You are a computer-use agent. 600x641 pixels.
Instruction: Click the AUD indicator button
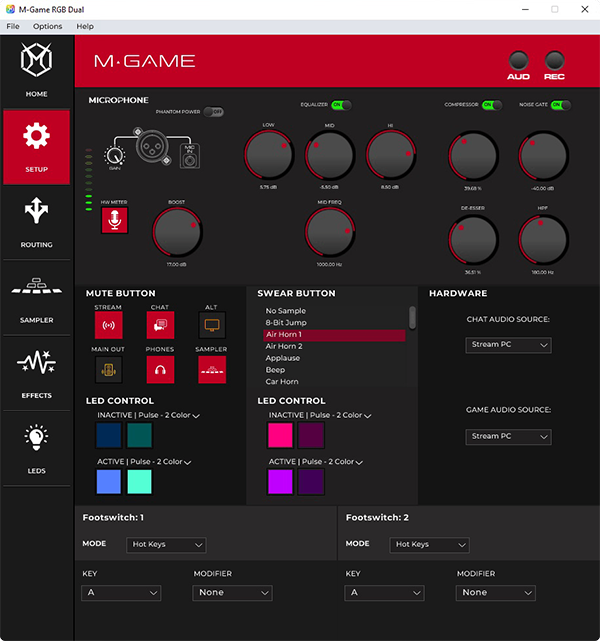(518, 61)
